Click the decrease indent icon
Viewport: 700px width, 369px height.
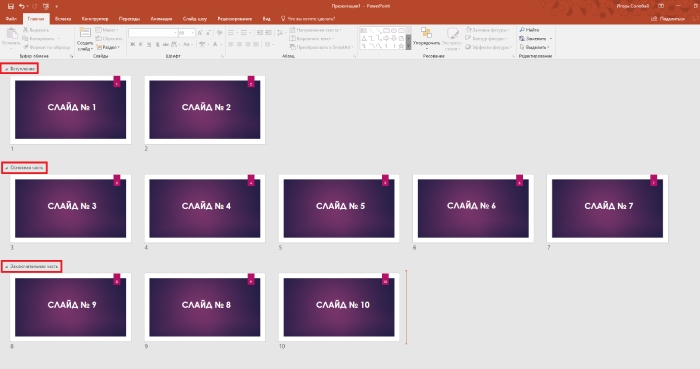[260, 33]
